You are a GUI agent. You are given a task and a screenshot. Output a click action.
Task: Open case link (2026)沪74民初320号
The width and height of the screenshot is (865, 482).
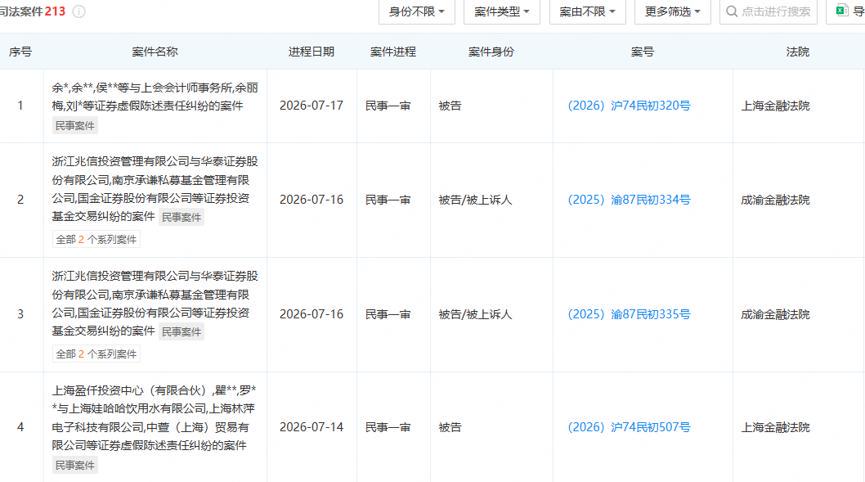click(629, 105)
